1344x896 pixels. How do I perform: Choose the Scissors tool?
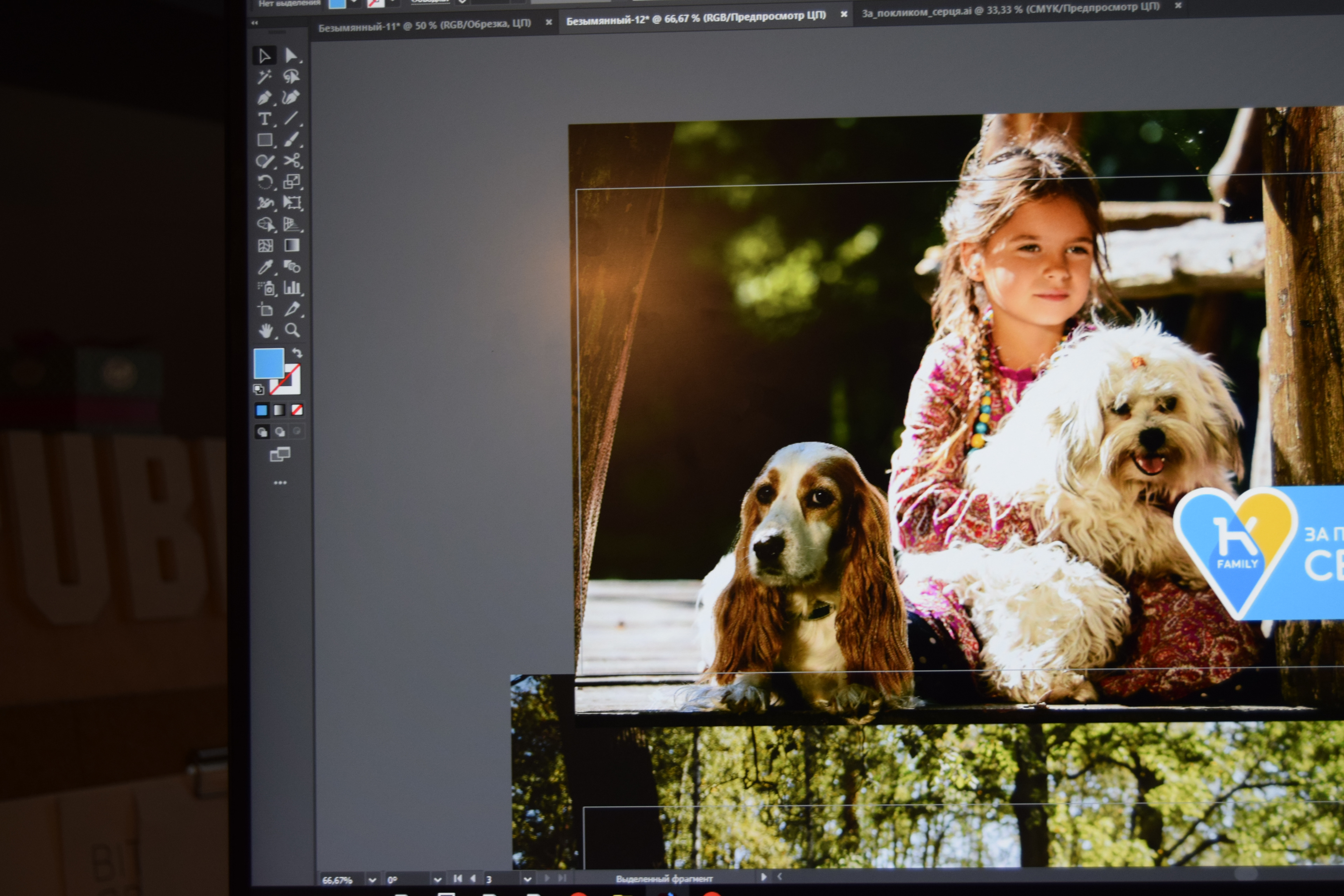[292, 161]
